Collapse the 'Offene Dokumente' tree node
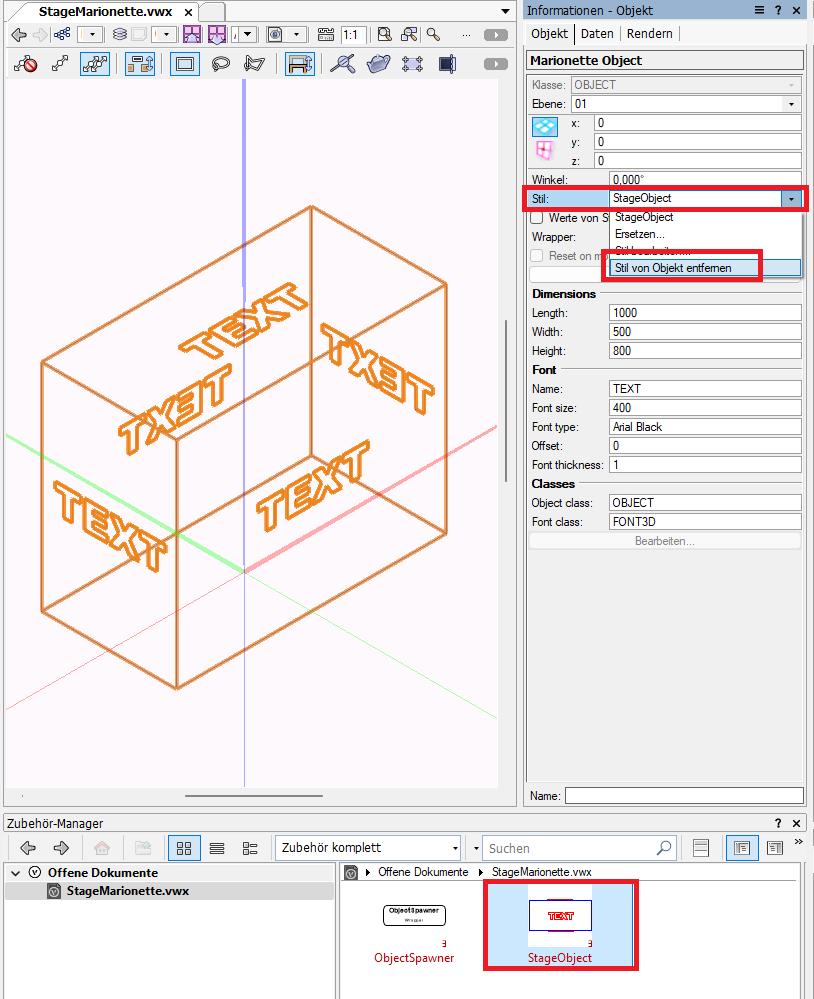Screen dimensions: 814x999 pos(15,872)
